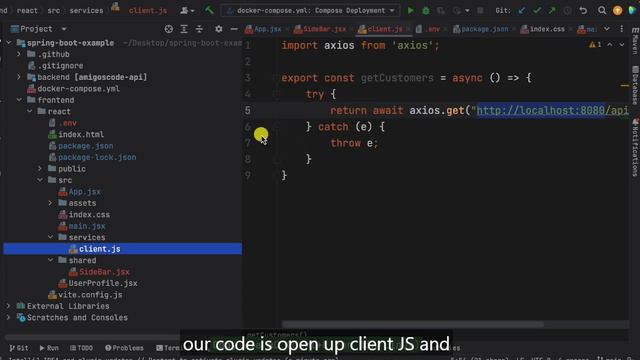Run the Compose Deployment configuration

point(410,11)
